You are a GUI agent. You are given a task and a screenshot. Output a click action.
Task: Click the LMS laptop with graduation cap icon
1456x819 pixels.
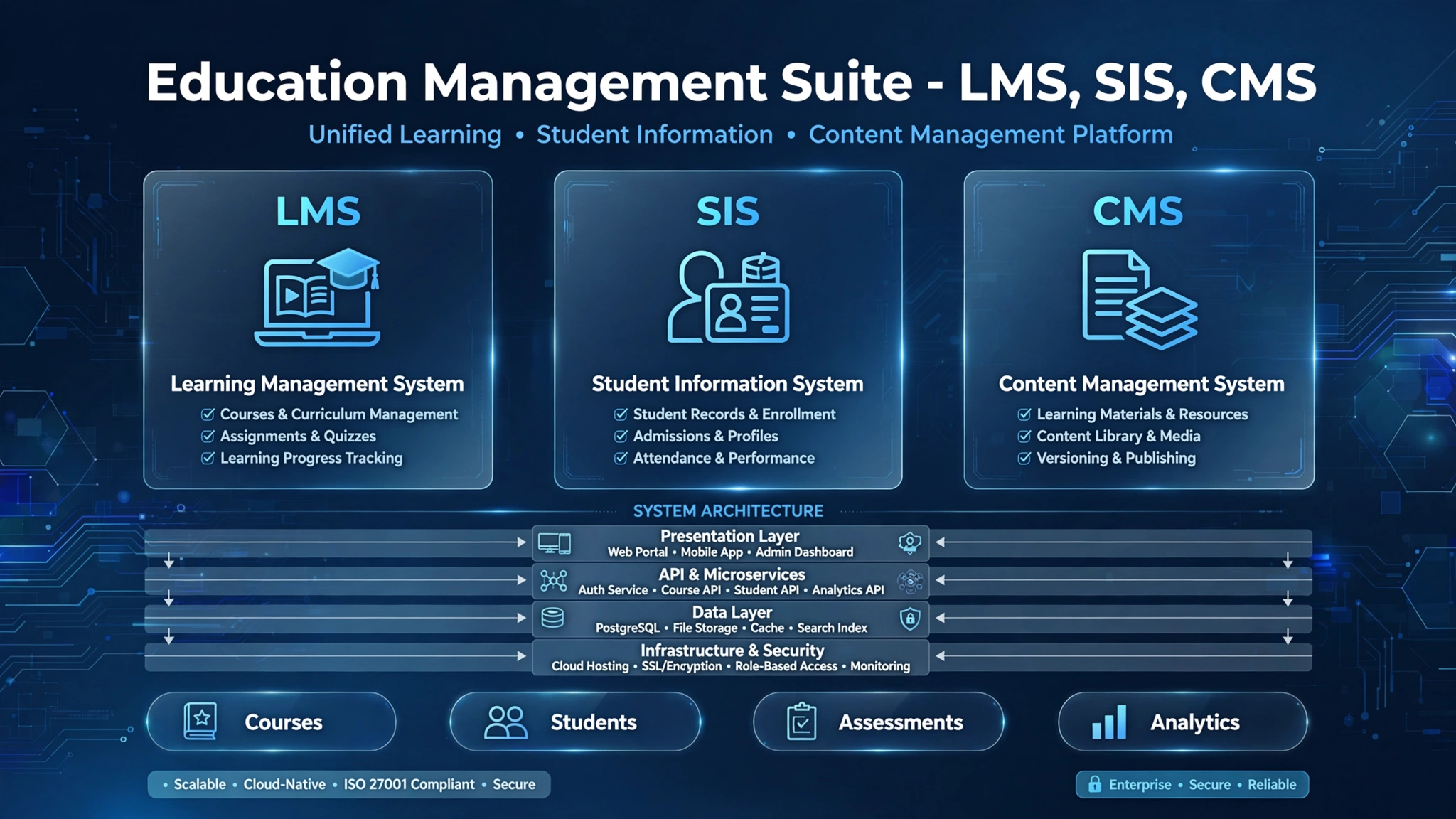tap(317, 297)
